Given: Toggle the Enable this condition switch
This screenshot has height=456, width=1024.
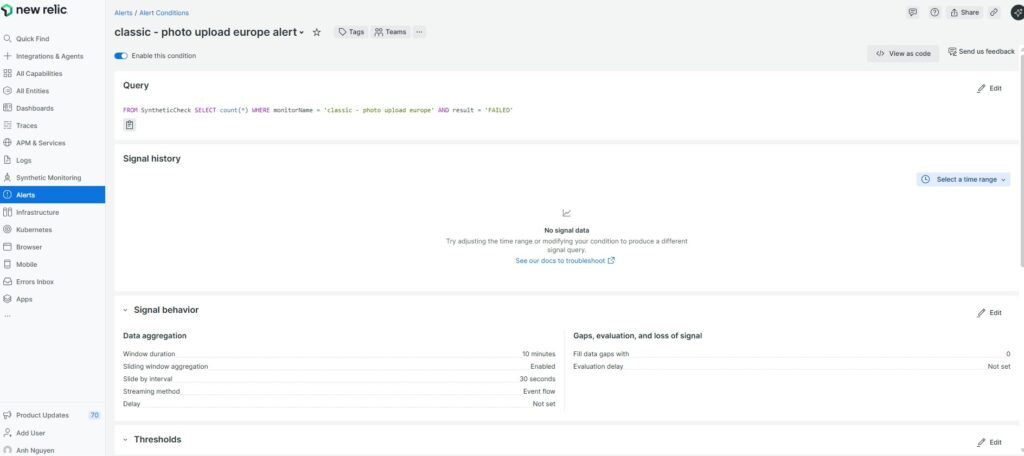Looking at the screenshot, I should tap(121, 56).
